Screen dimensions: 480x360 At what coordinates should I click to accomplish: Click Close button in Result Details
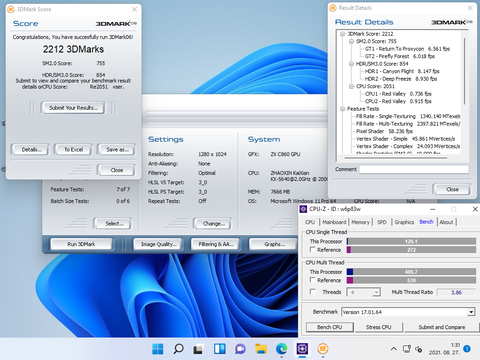coord(452,189)
